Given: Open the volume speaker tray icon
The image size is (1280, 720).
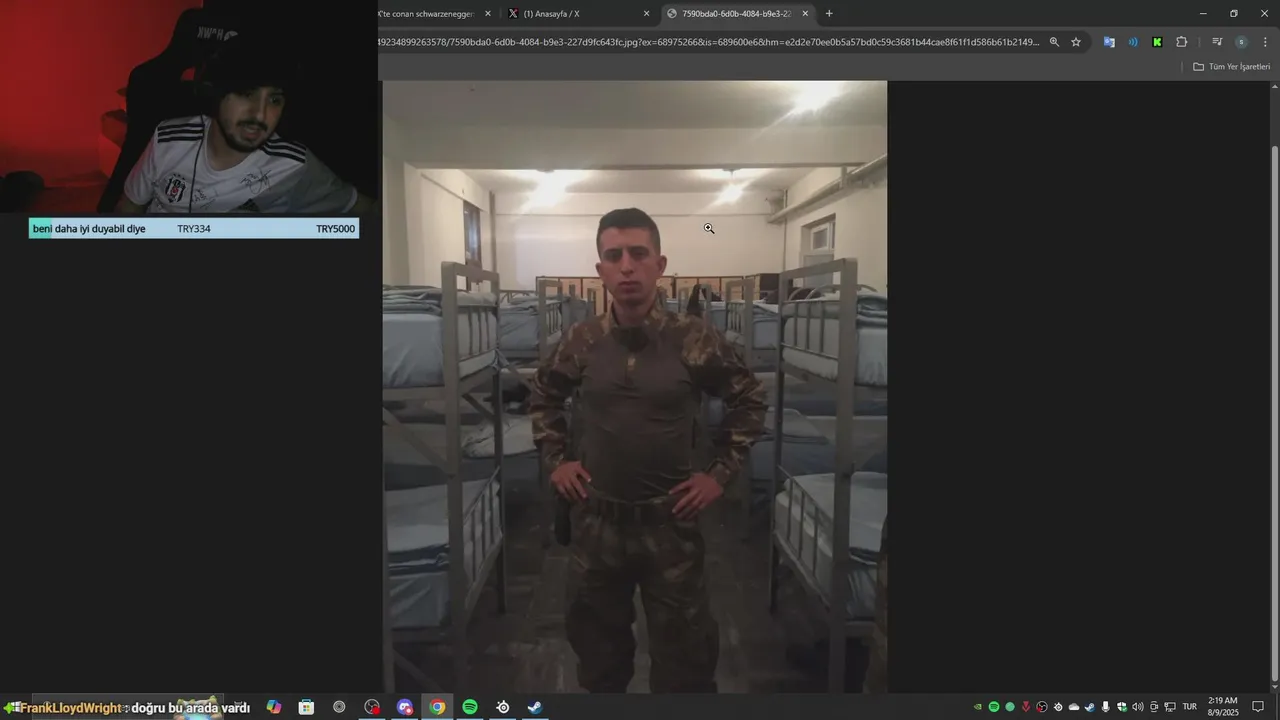Looking at the screenshot, I should (x=1138, y=707).
